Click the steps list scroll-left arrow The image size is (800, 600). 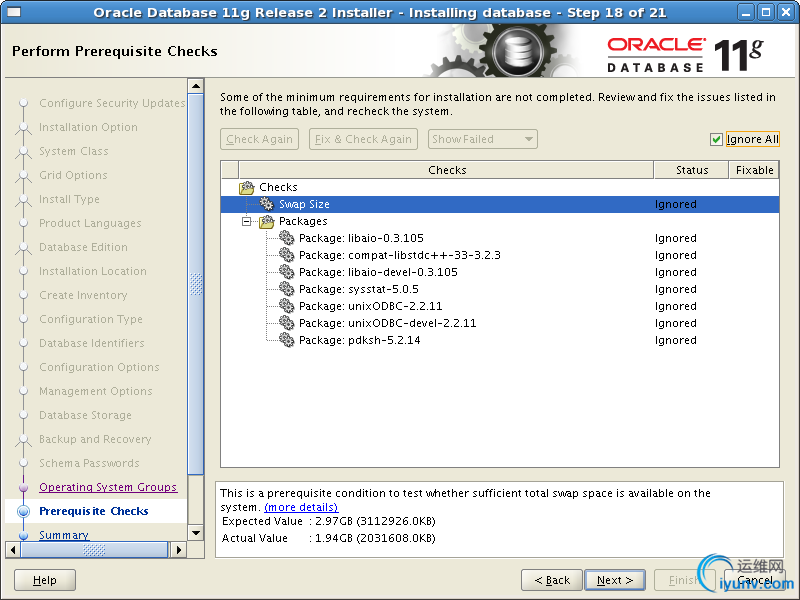point(13,550)
